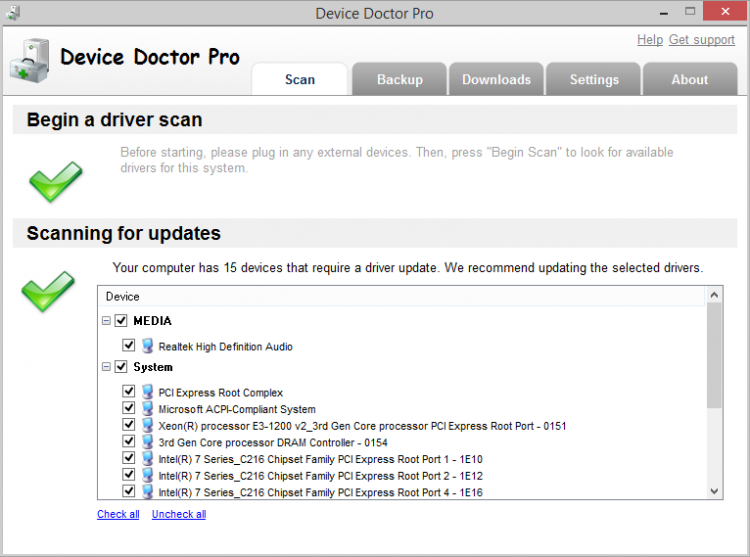Click the Root Port 4 - 1E16 device icon

point(148,492)
